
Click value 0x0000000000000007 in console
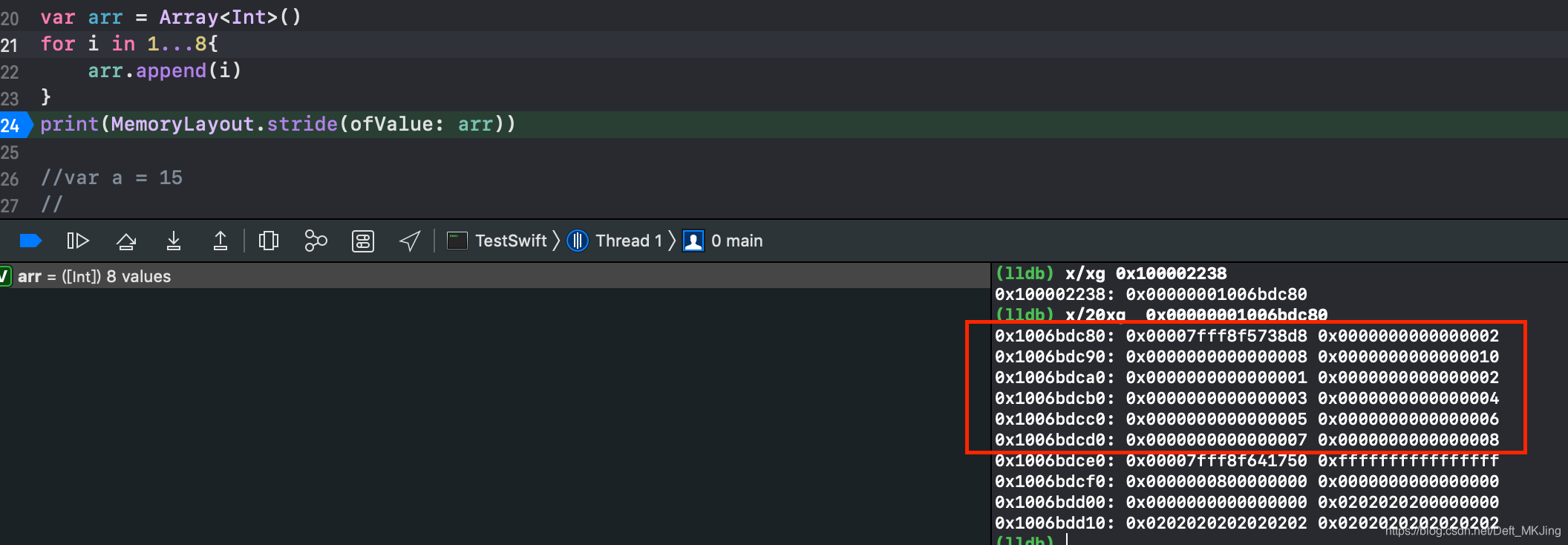pos(1216,440)
